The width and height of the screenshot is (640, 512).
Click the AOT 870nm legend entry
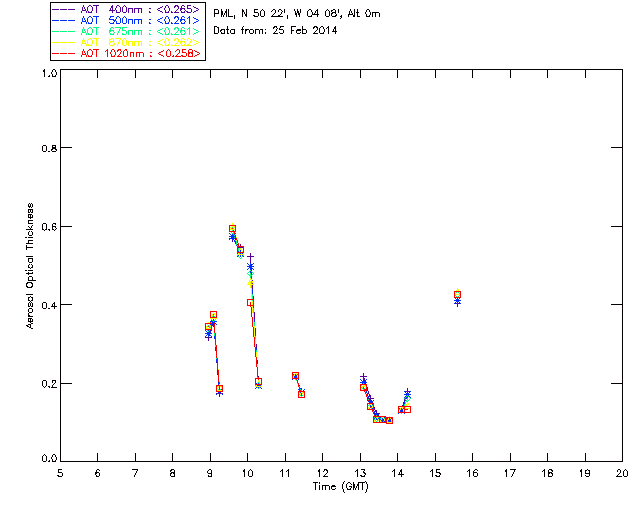[126, 42]
